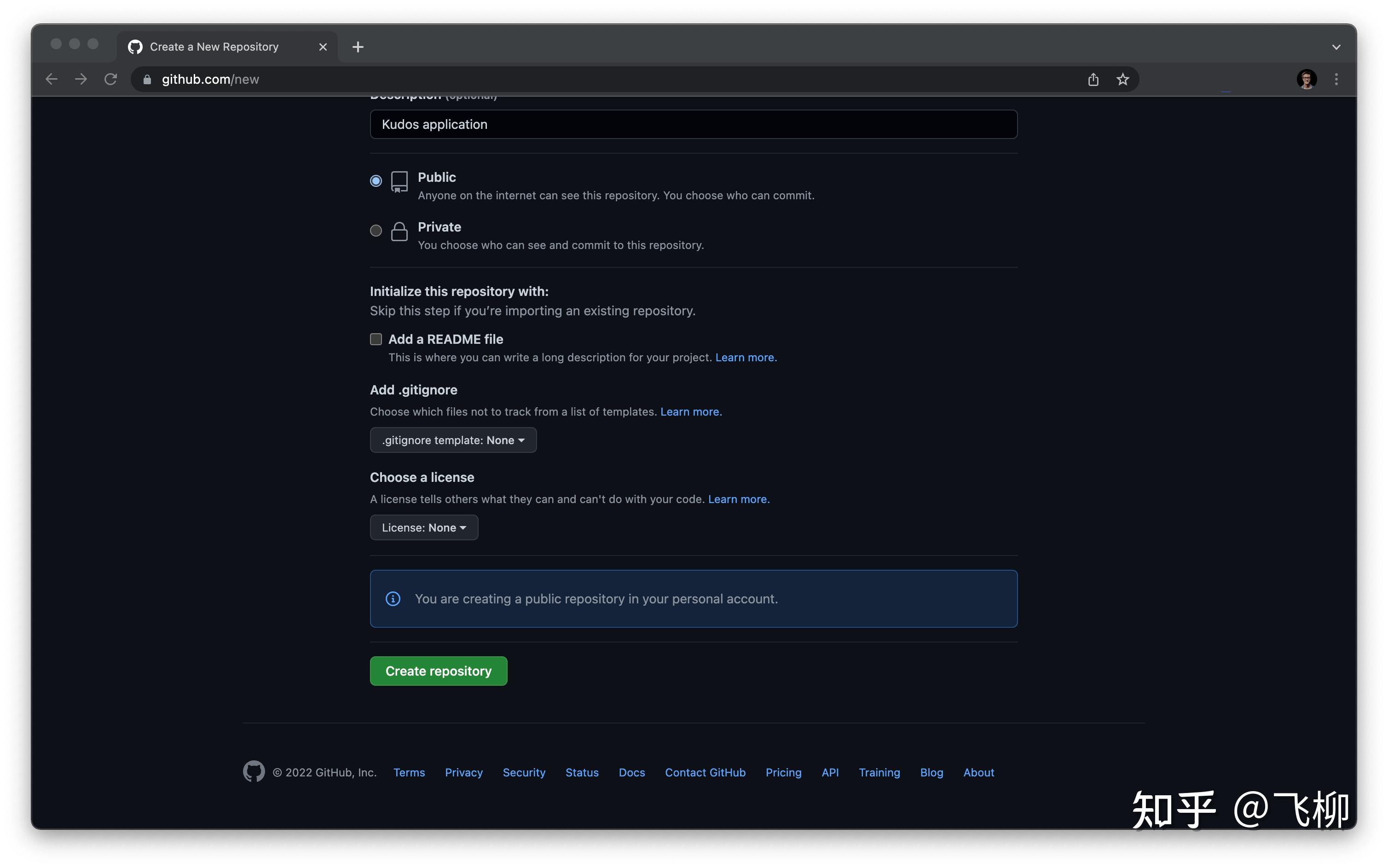Select the Private visibility option
This screenshot has height=868, width=1388.
[x=376, y=231]
